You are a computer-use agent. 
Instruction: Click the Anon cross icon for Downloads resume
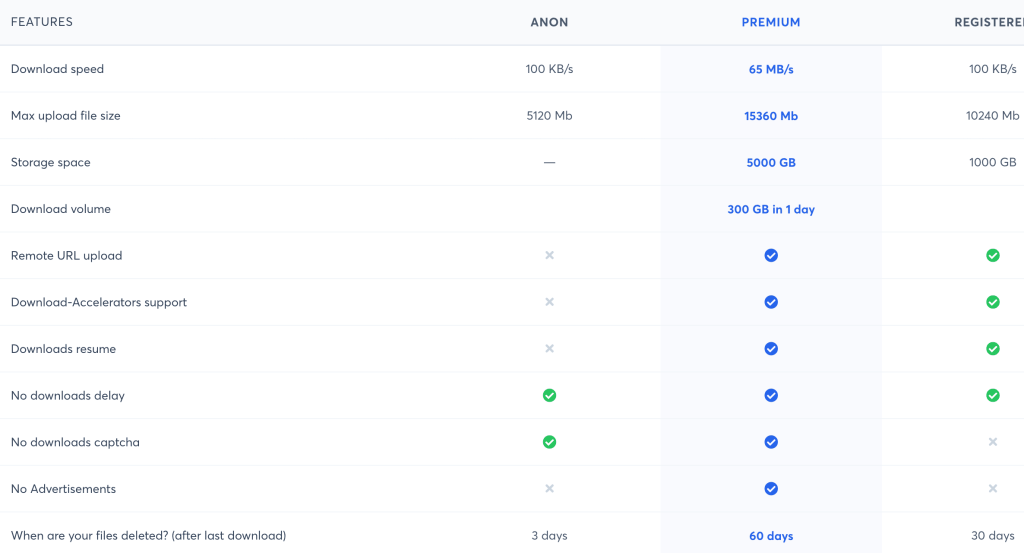(x=549, y=349)
